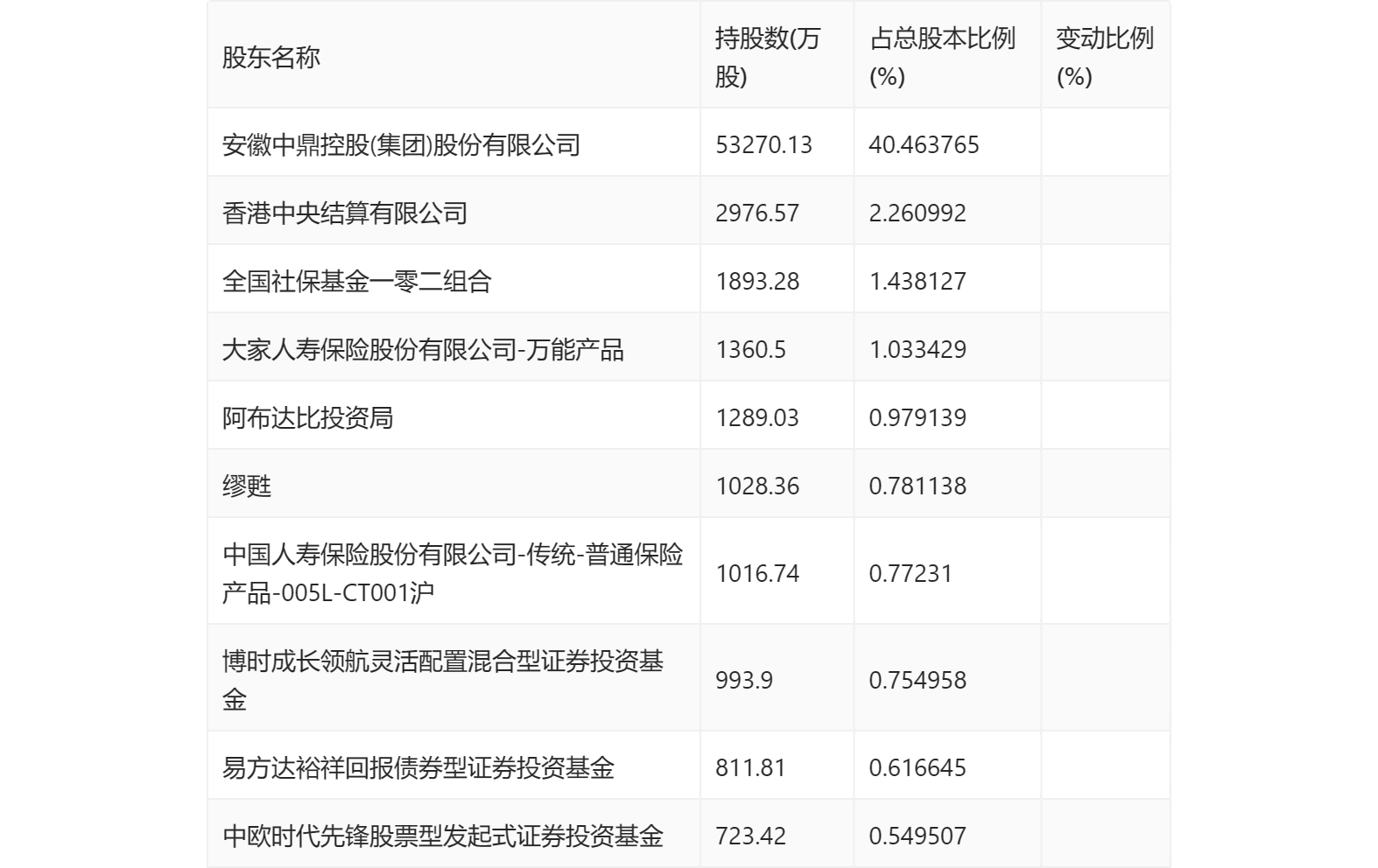Click the percentage 0.781138
Screen dimensions: 1378x868
[x=917, y=486]
